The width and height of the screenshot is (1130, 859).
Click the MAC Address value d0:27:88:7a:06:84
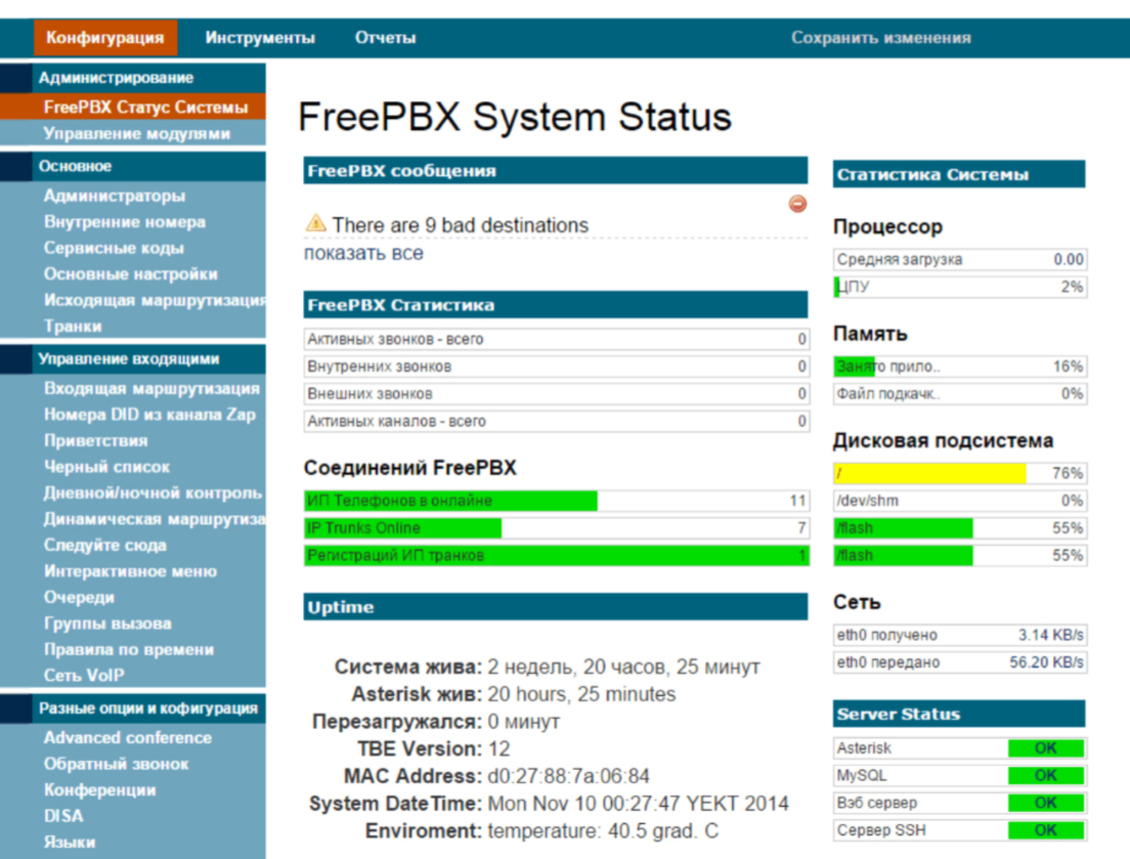568,776
